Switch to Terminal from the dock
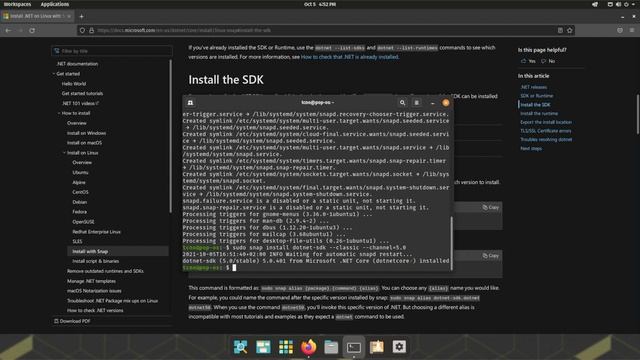 pyautogui.click(x=354, y=347)
